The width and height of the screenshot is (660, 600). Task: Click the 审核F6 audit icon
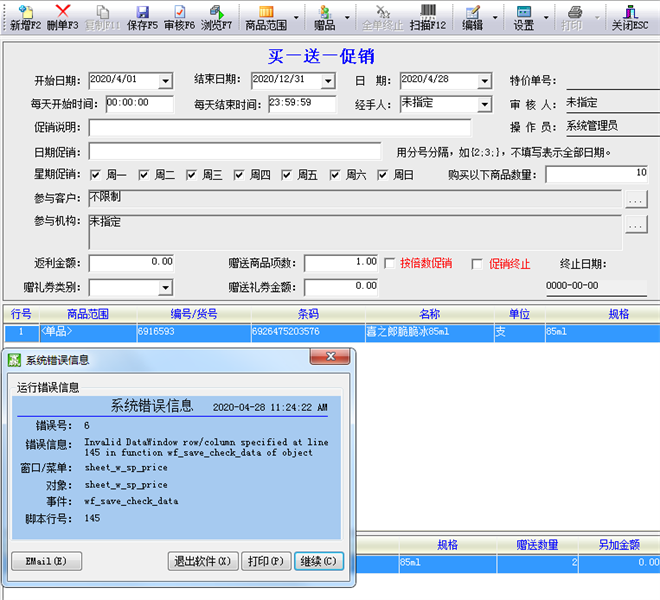click(179, 12)
